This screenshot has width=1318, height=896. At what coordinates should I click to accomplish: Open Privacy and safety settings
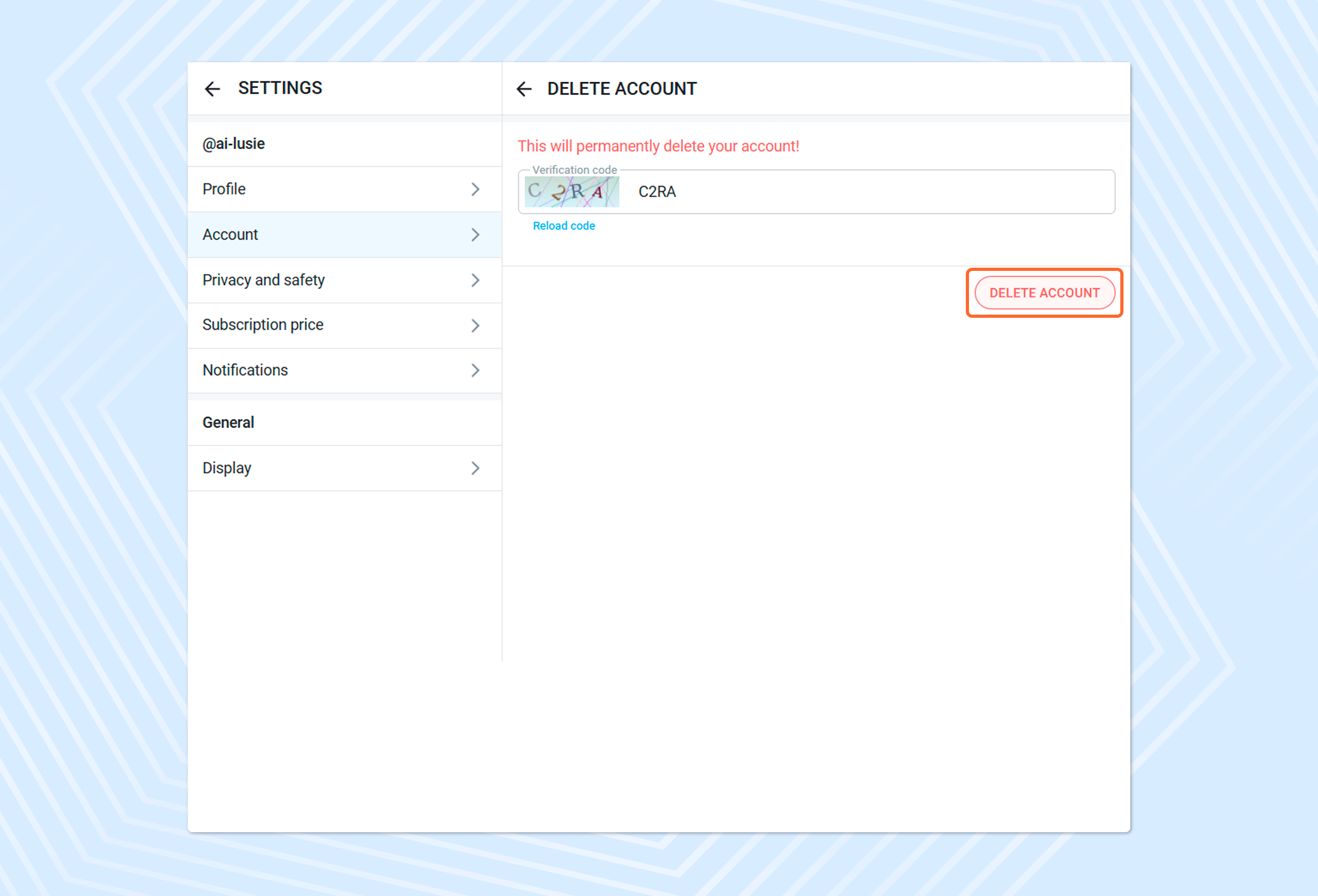pos(263,280)
